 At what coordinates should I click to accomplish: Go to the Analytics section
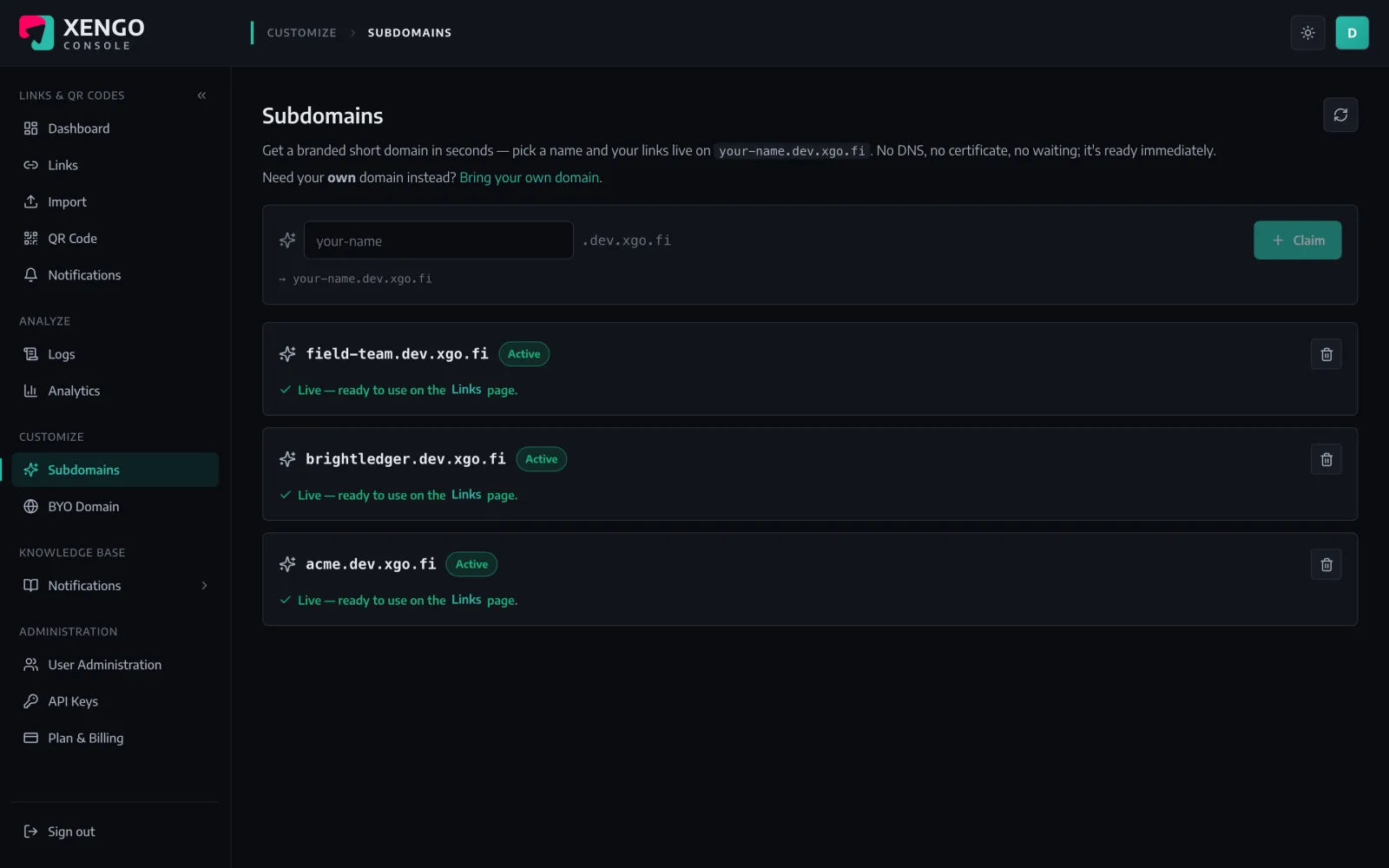(x=115, y=391)
